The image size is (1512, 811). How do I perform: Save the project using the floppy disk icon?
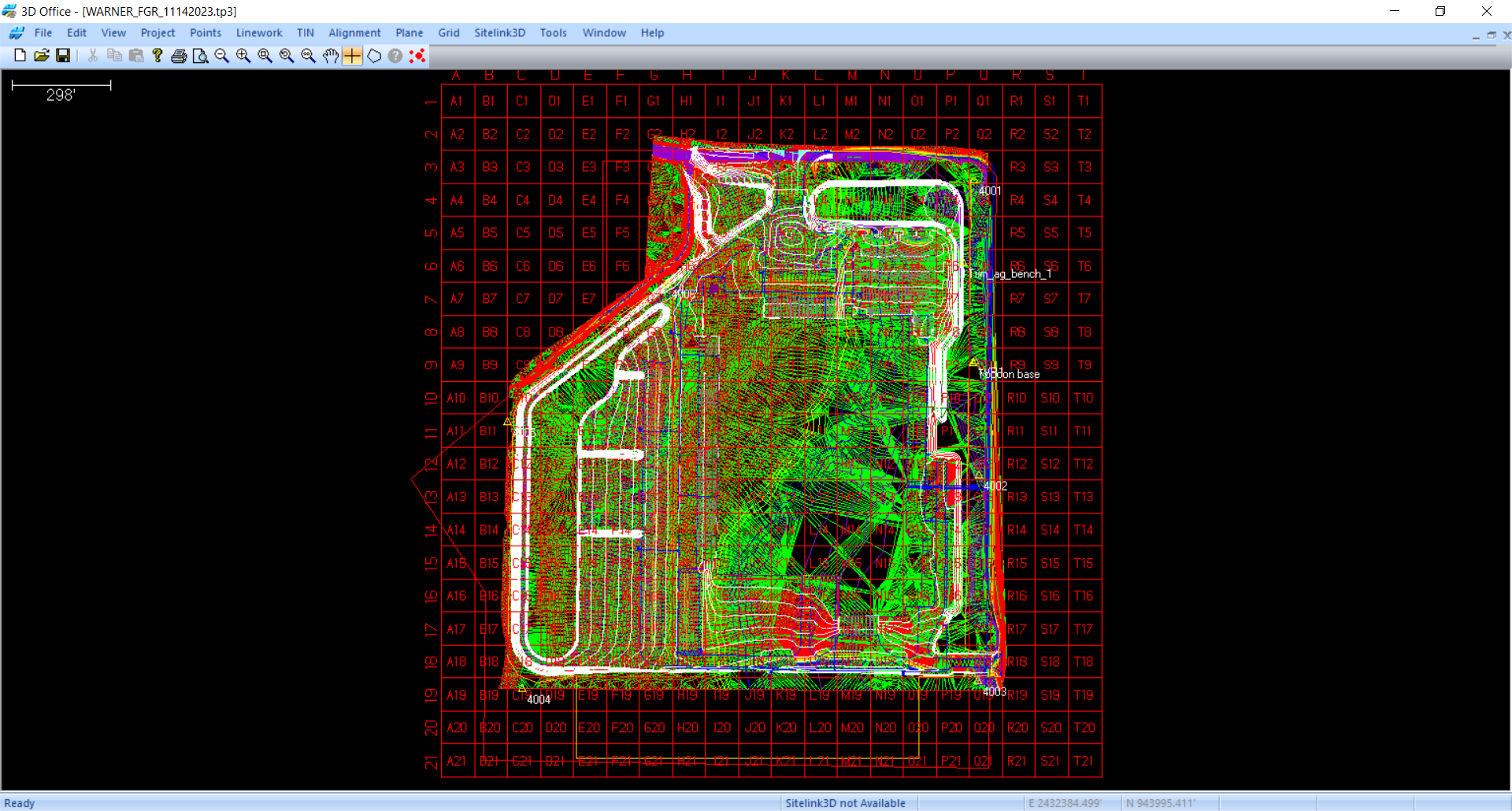click(x=63, y=55)
